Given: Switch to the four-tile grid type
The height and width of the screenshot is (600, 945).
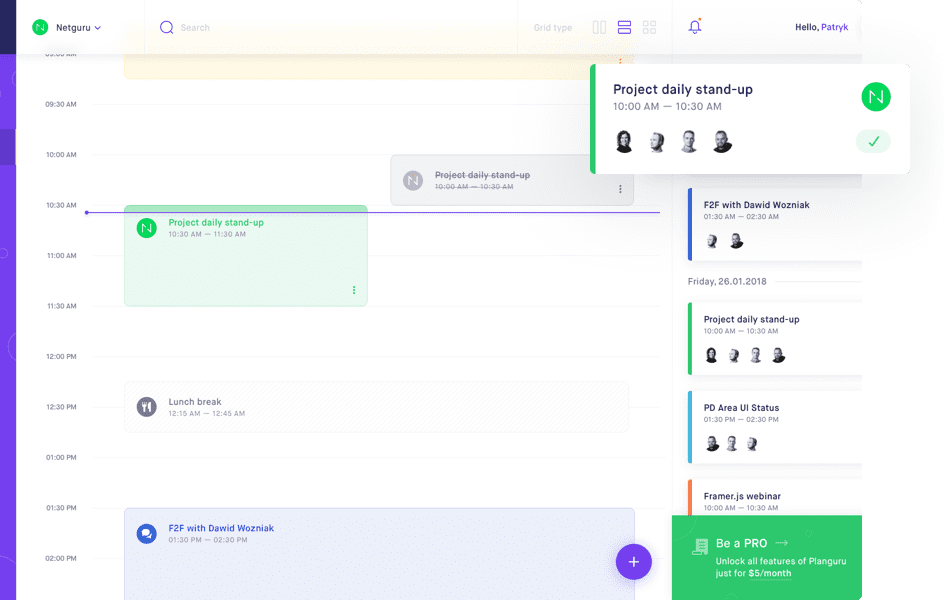Looking at the screenshot, I should [x=649, y=27].
